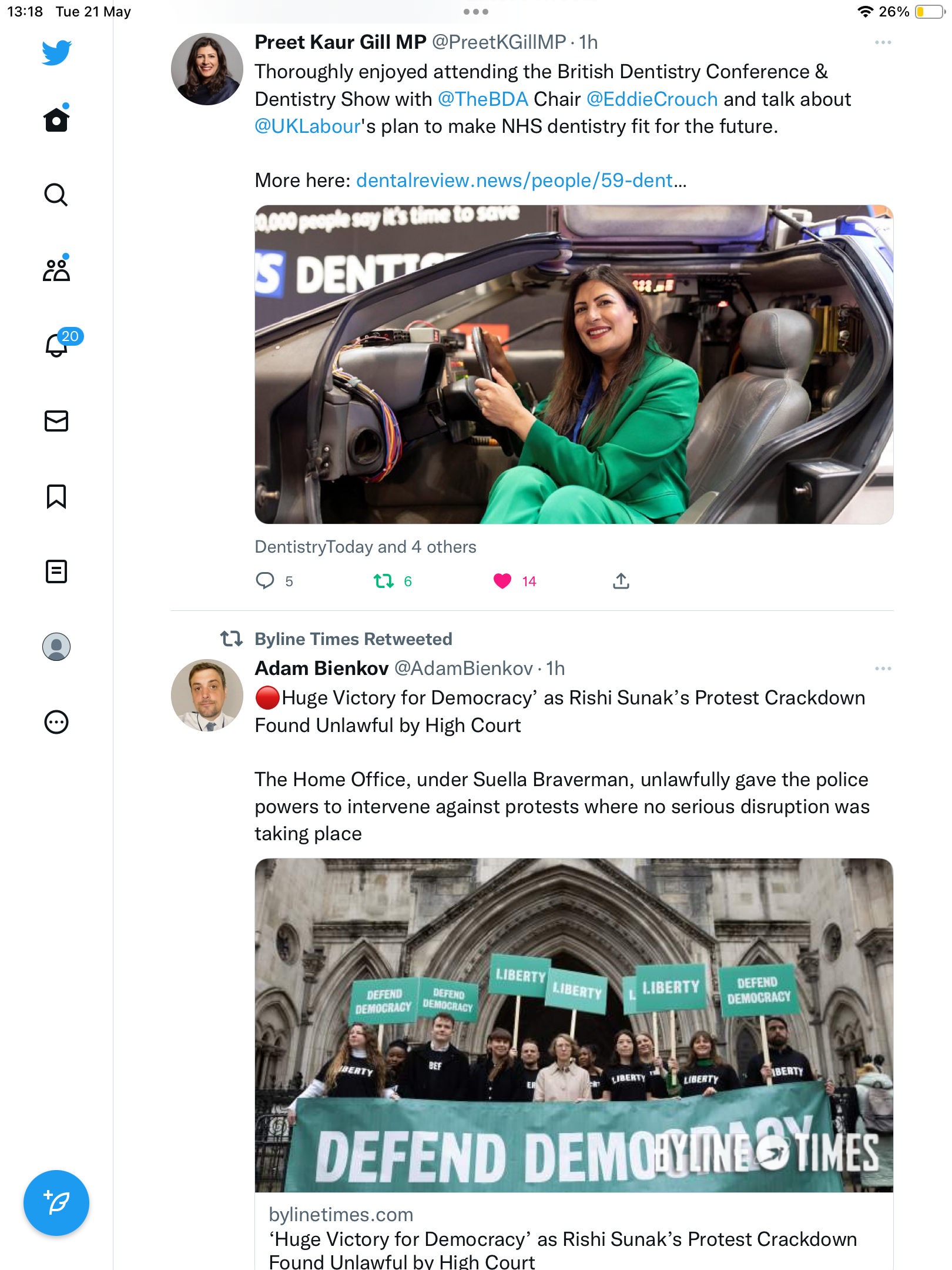Share Preet Kaur Gill's tweet

621,581
